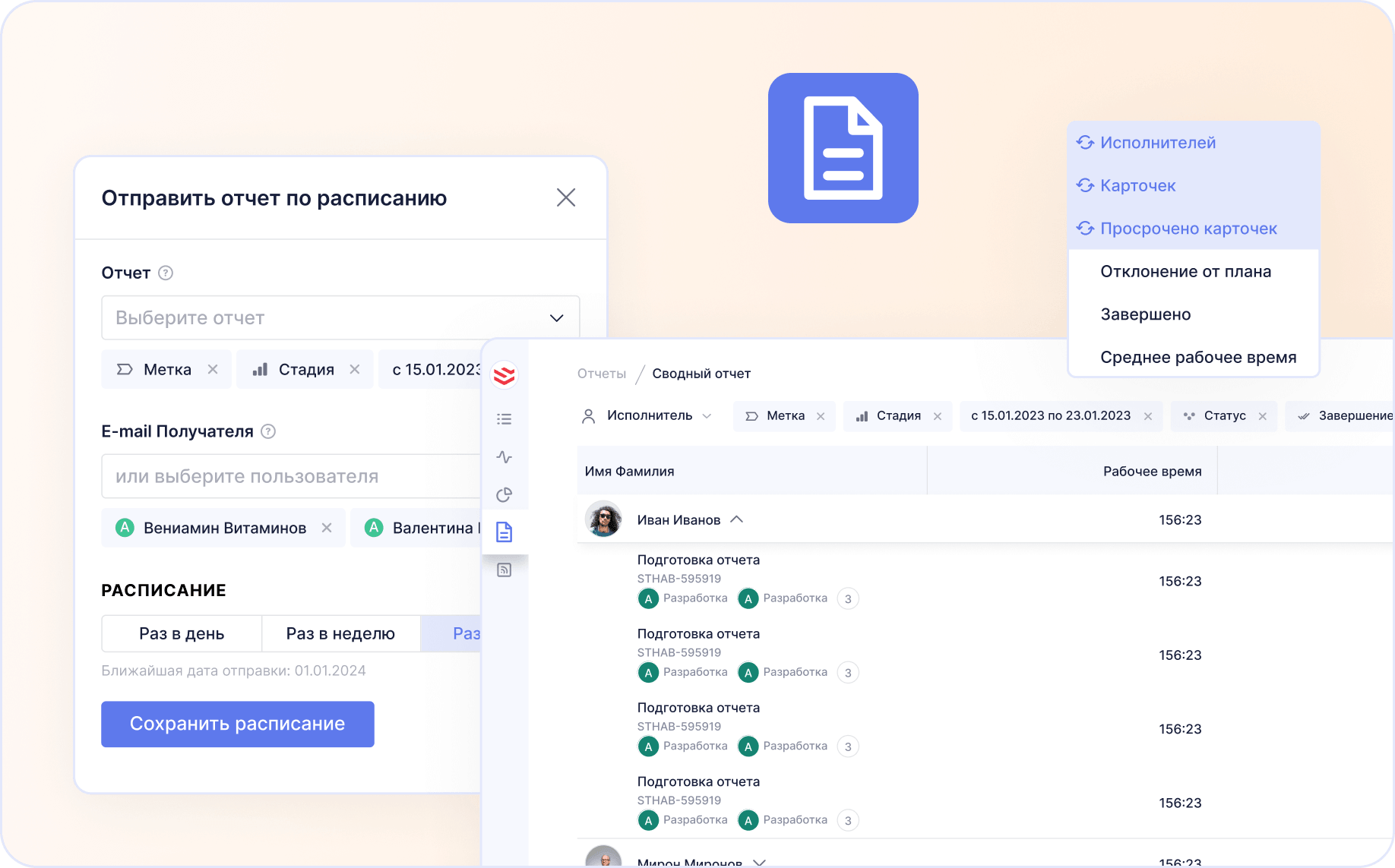Click refresh icon beside Карточек
The image size is (1395, 868).
(1085, 185)
